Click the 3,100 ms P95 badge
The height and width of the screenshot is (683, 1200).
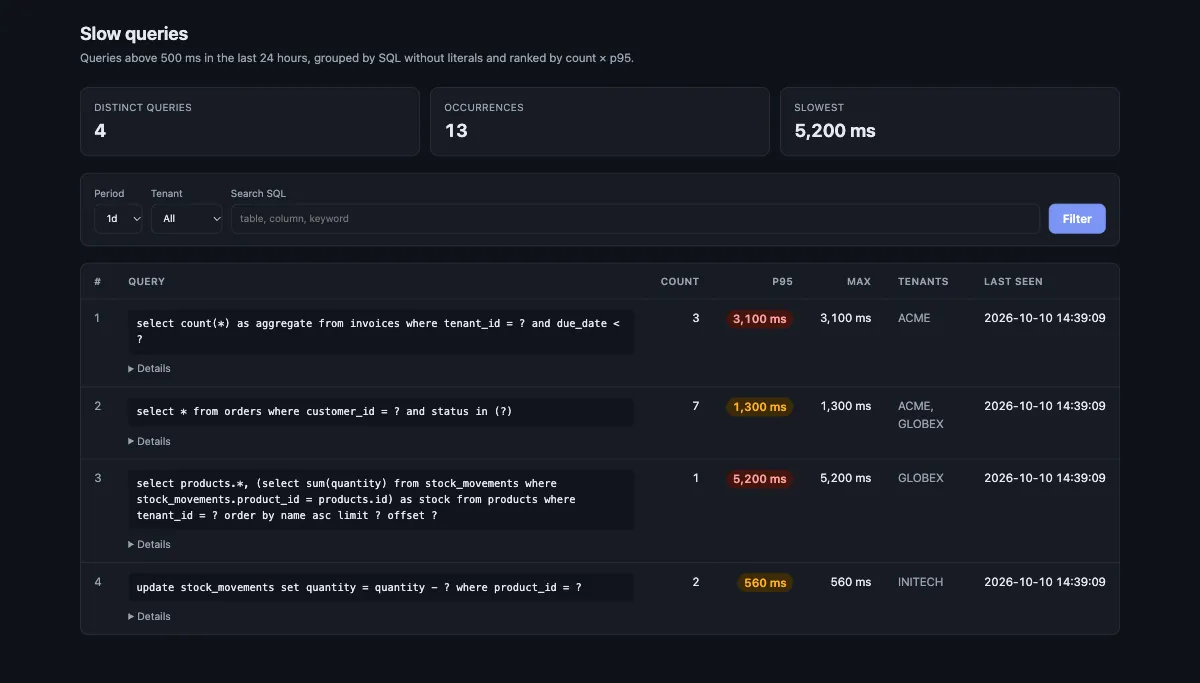coord(760,319)
